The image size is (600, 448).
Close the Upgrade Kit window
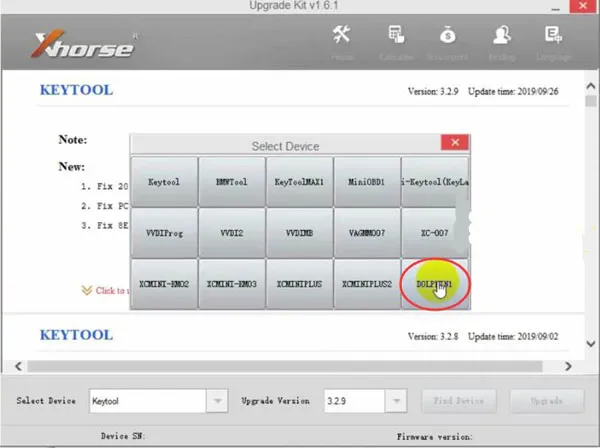click(x=583, y=6)
